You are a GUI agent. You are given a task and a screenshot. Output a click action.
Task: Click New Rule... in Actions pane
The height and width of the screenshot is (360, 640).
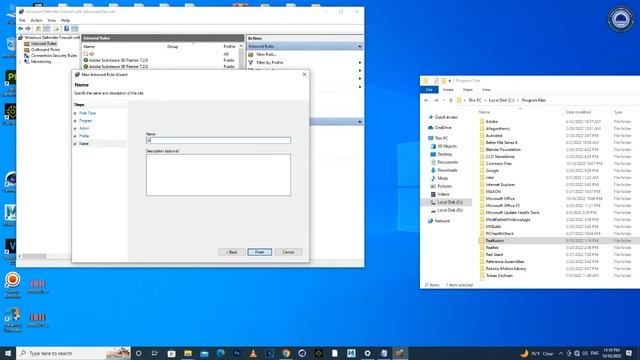click(x=267, y=54)
